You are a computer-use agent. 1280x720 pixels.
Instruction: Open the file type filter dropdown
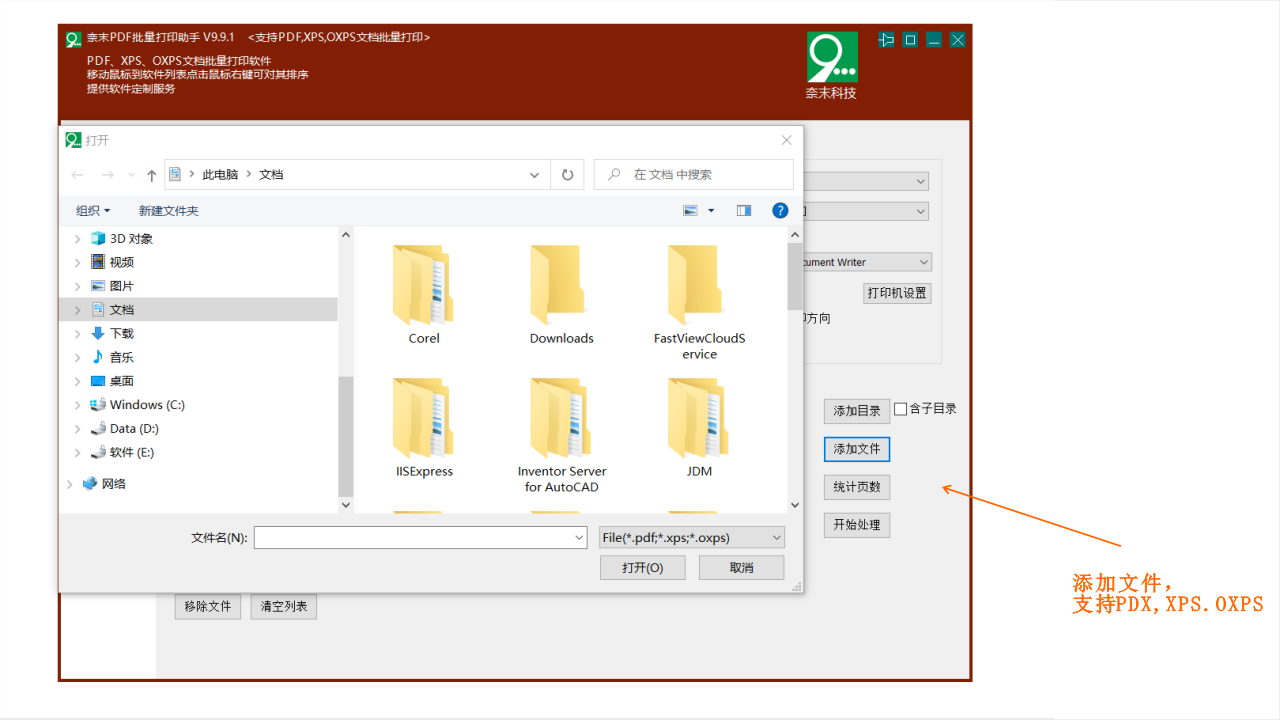click(x=692, y=538)
